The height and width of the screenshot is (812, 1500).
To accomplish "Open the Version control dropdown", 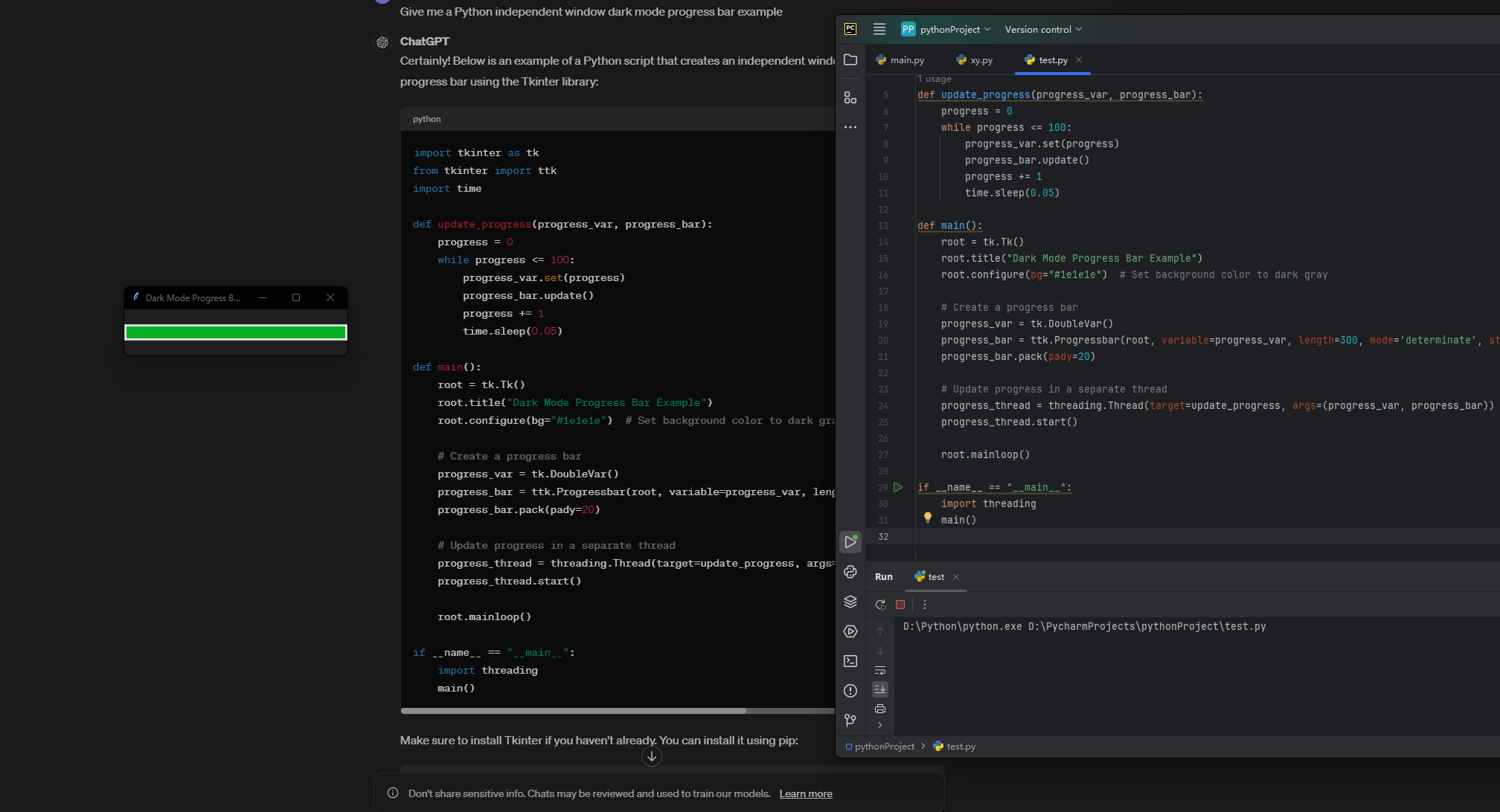I will [1043, 29].
